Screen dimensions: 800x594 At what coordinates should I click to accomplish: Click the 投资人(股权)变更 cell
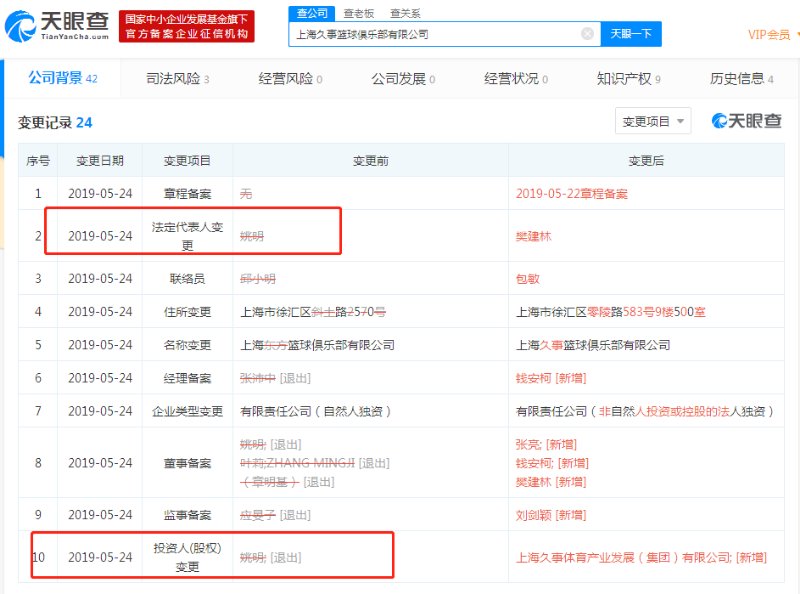pos(187,557)
